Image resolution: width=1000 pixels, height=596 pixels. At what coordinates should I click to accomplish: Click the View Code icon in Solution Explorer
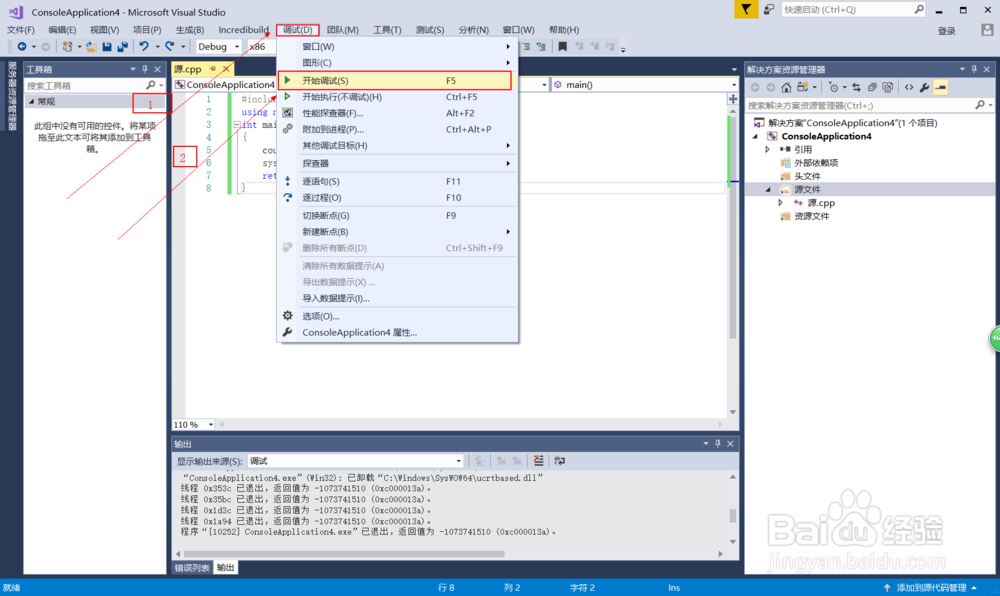pos(909,87)
